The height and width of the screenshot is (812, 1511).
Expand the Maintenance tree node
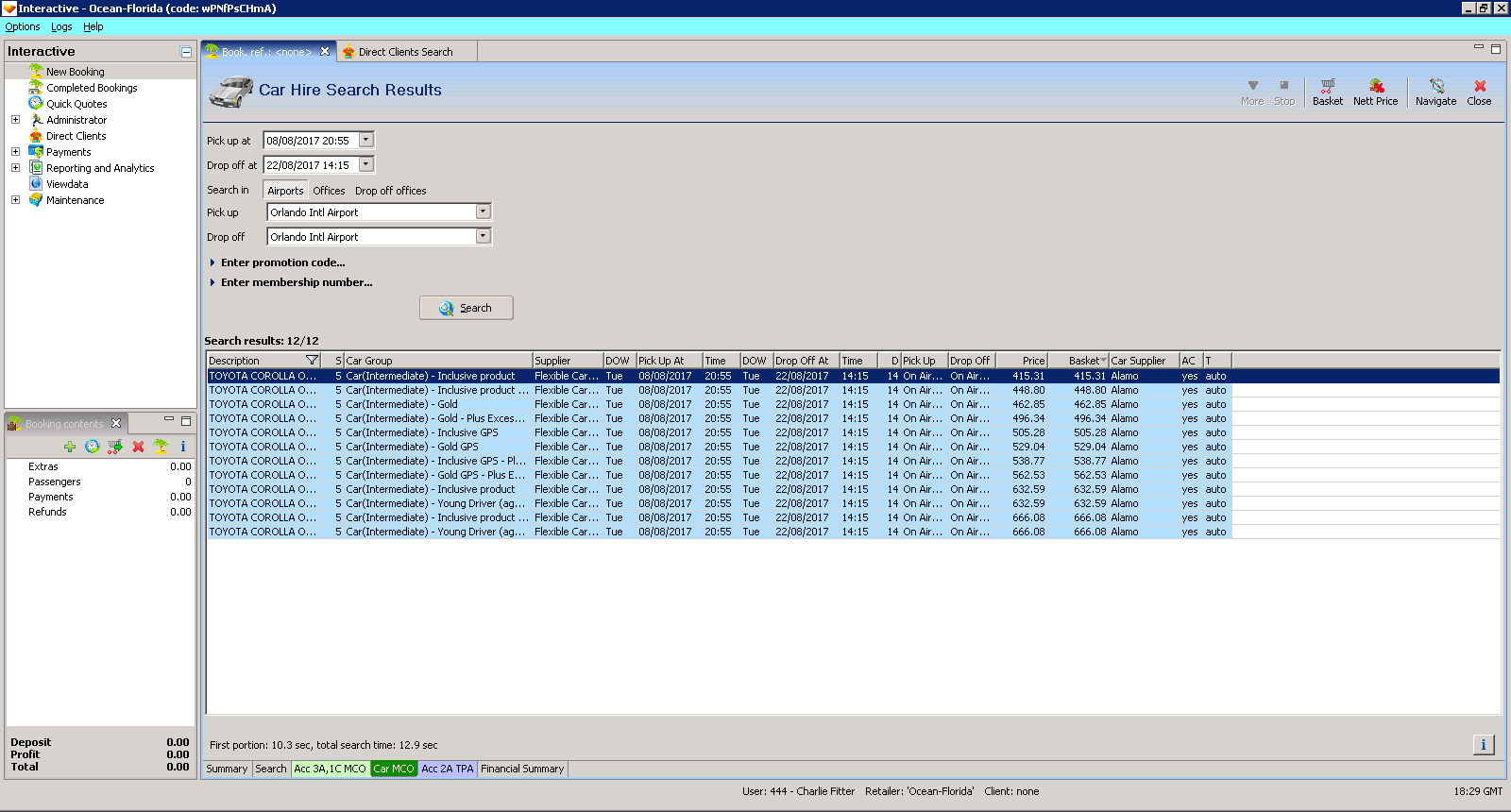click(15, 200)
